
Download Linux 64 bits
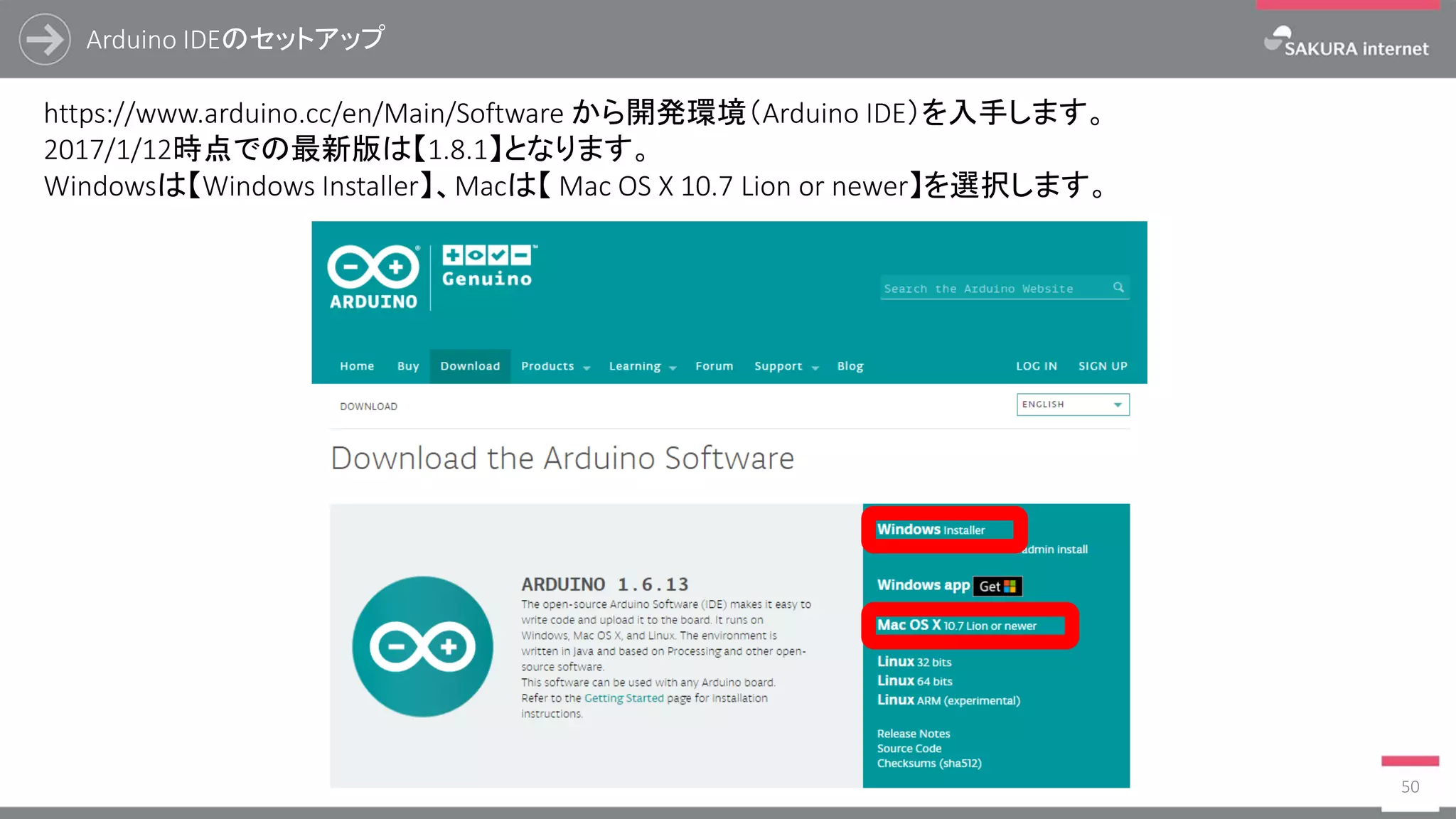pos(914,681)
